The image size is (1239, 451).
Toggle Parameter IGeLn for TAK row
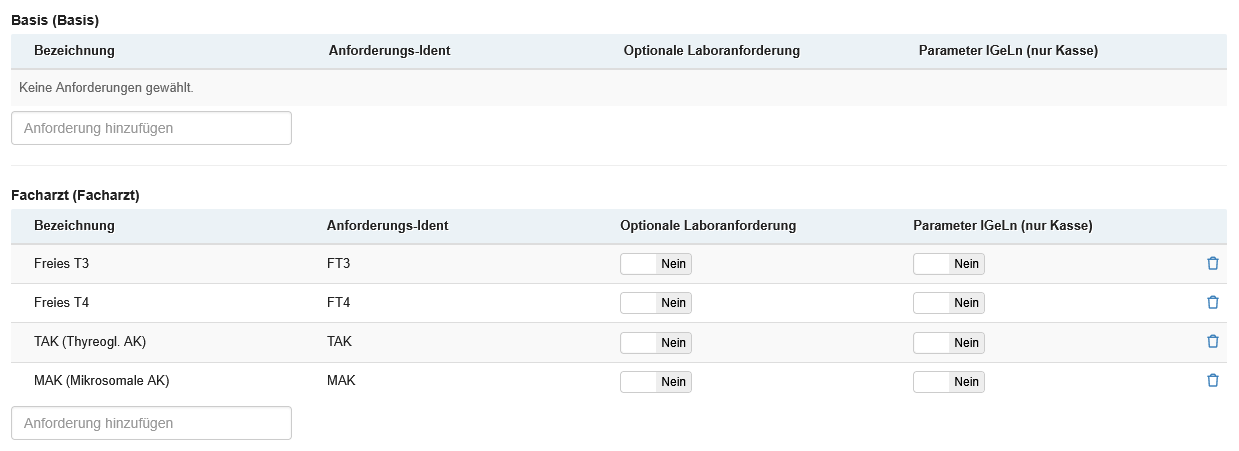[x=949, y=343]
